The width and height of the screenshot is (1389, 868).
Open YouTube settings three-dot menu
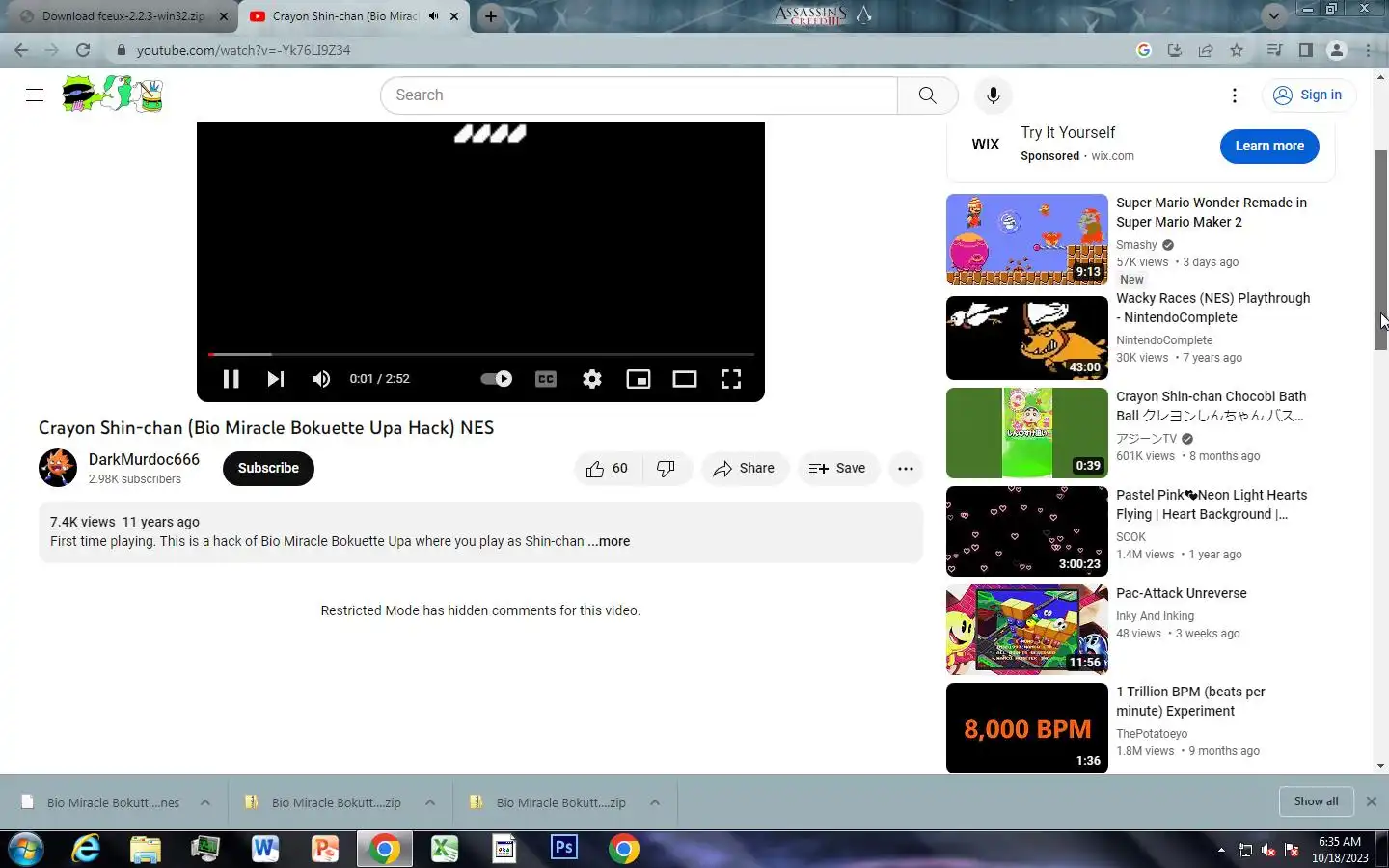click(x=1234, y=95)
